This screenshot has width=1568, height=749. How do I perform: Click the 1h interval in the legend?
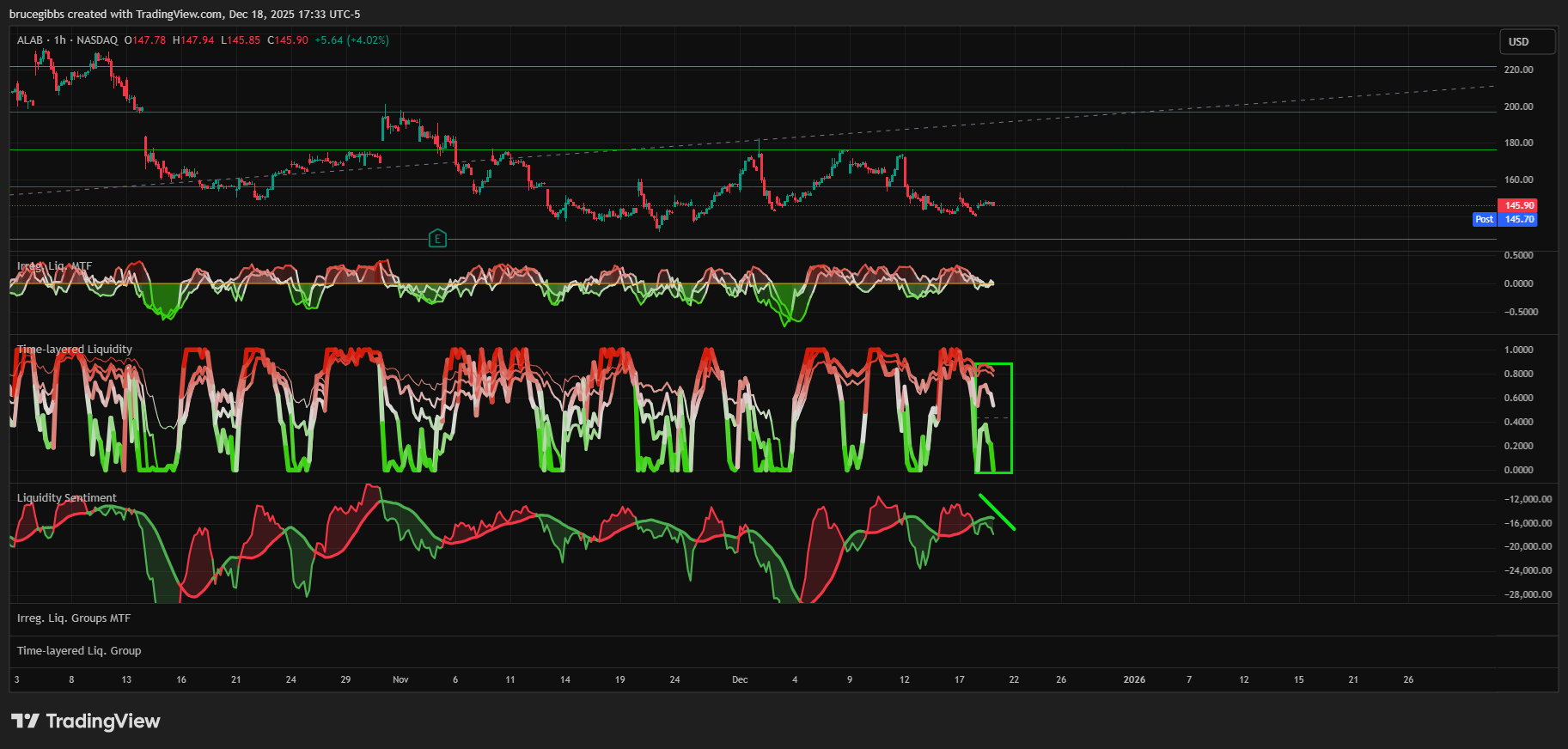pos(59,40)
